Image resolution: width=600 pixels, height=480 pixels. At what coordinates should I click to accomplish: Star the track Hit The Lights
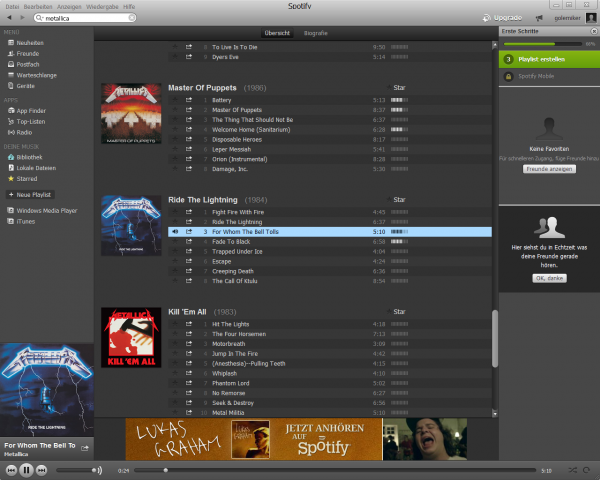click(175, 324)
